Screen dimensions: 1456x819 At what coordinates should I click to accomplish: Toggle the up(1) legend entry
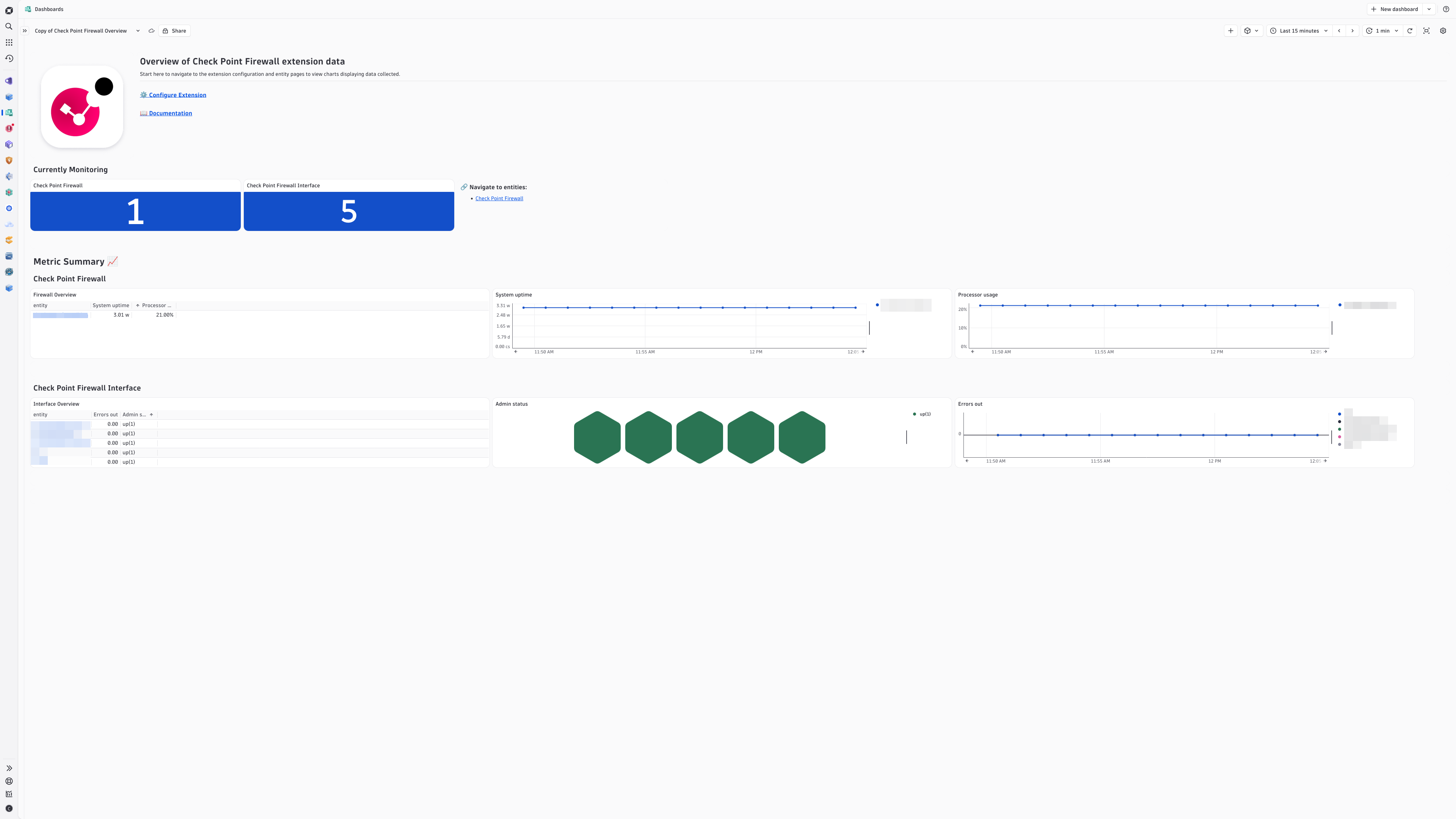pyautogui.click(x=922, y=414)
